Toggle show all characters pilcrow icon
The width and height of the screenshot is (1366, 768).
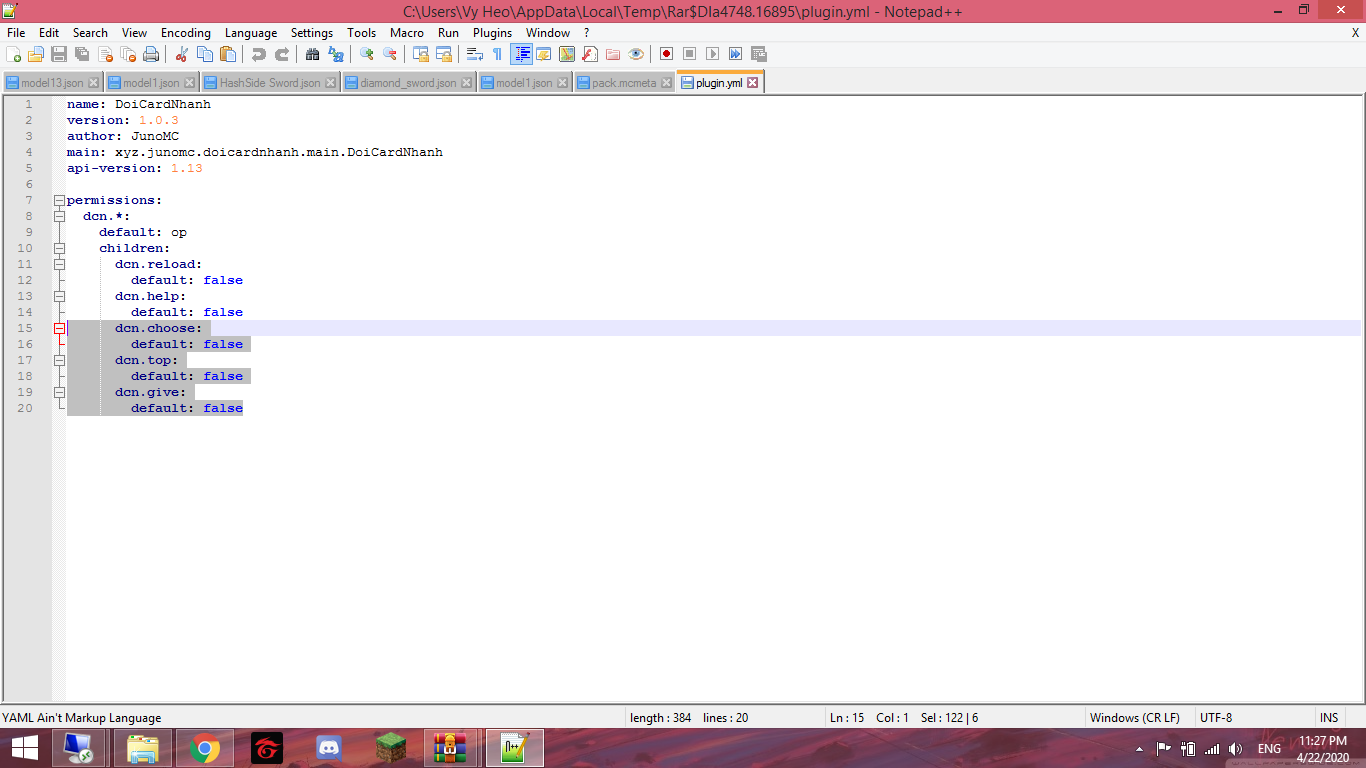[x=498, y=54]
